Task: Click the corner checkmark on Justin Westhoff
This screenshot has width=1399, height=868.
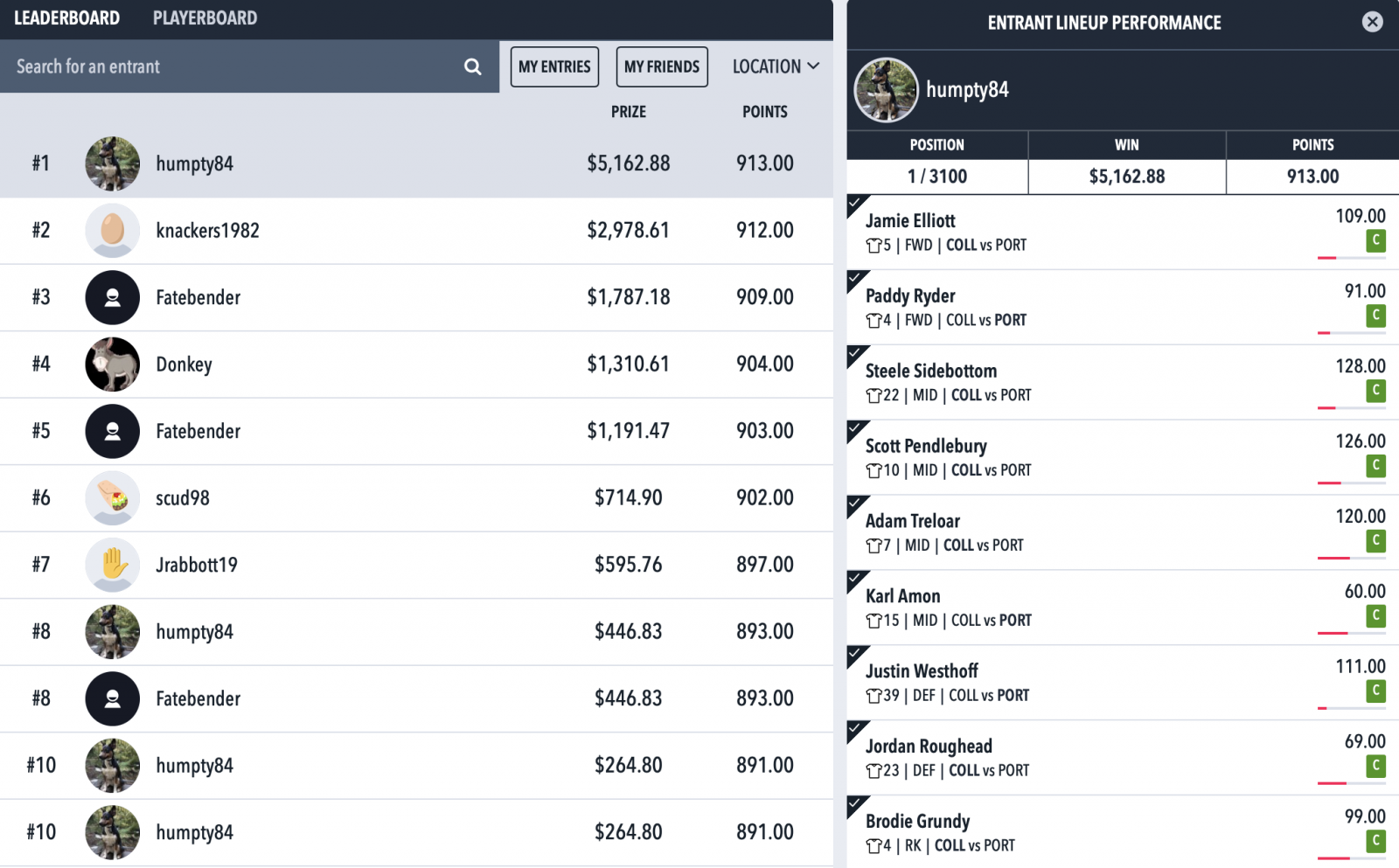Action: point(856,655)
